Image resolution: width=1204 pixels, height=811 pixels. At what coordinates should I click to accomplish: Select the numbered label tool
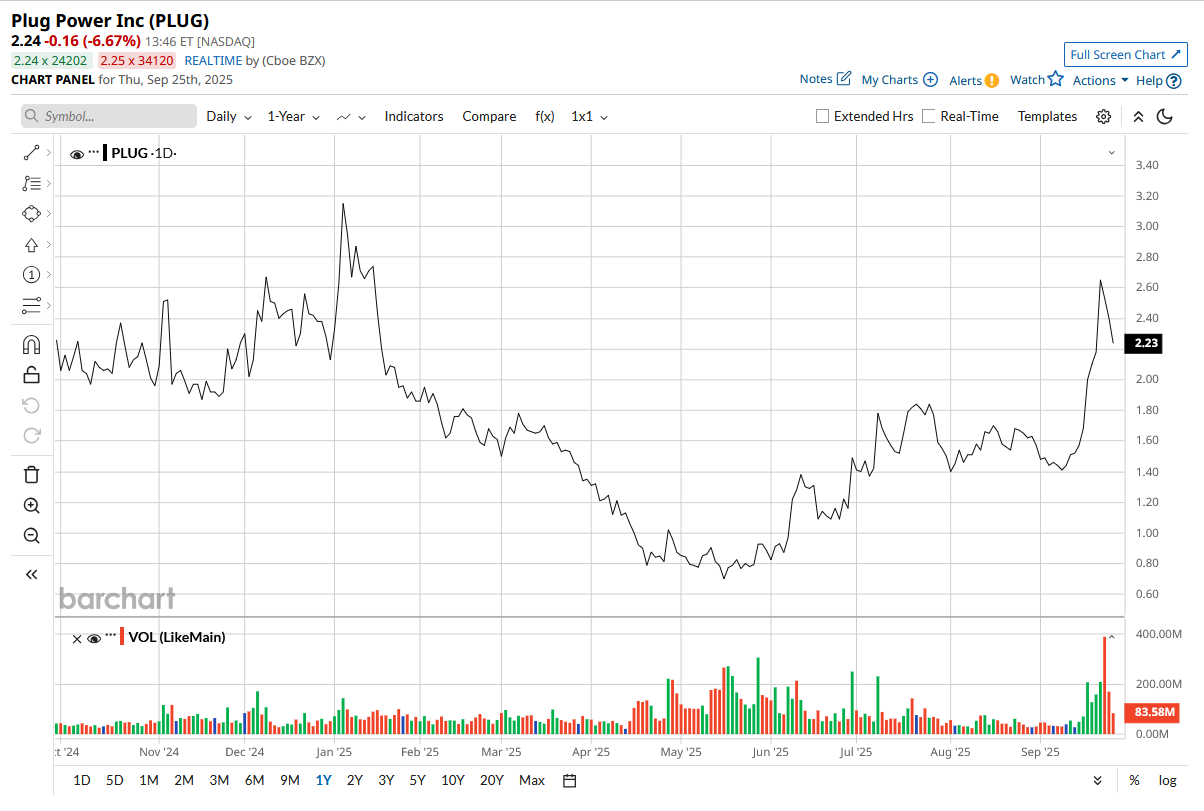coord(31,275)
